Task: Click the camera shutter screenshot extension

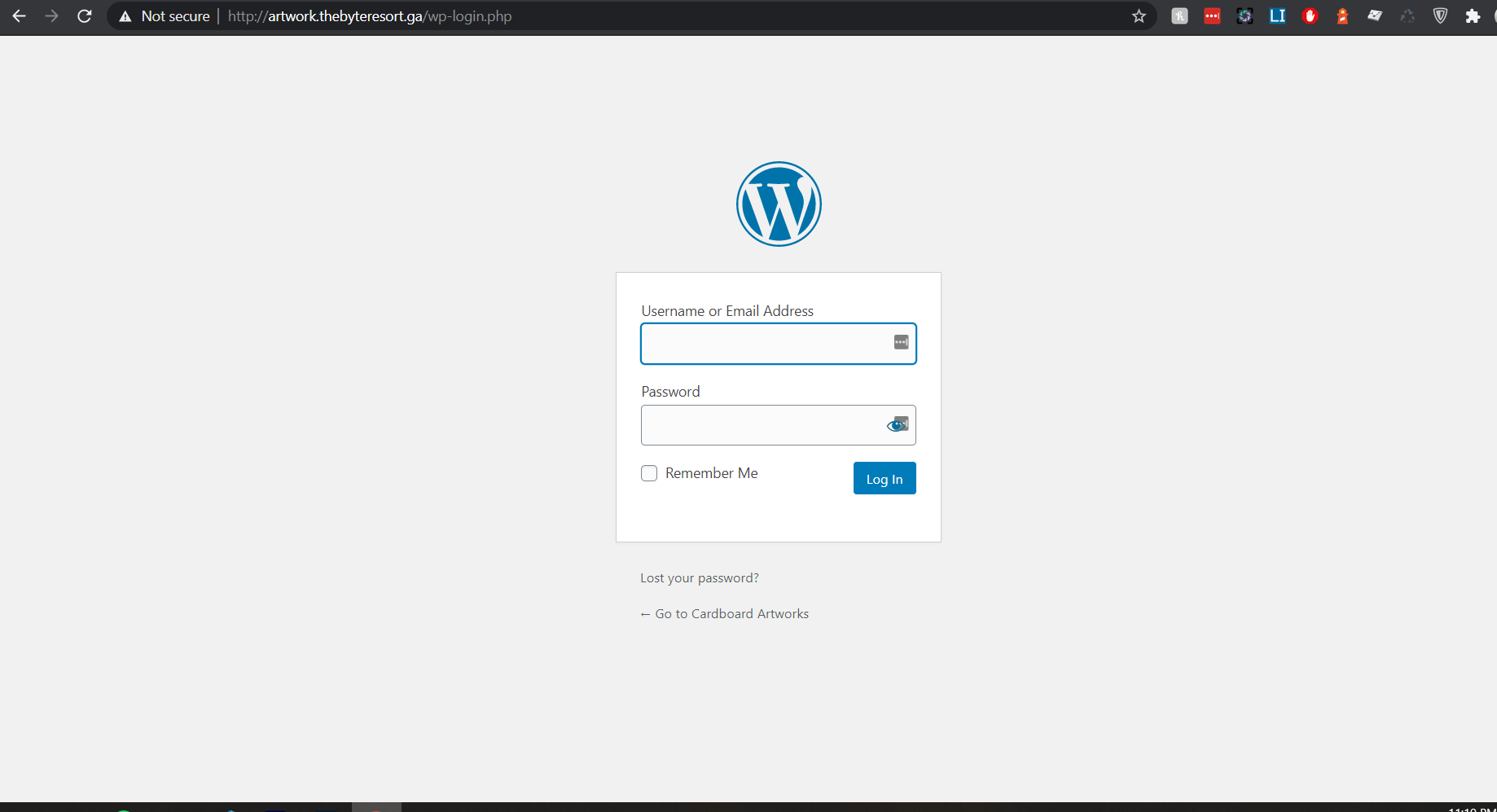Action: click(1245, 16)
